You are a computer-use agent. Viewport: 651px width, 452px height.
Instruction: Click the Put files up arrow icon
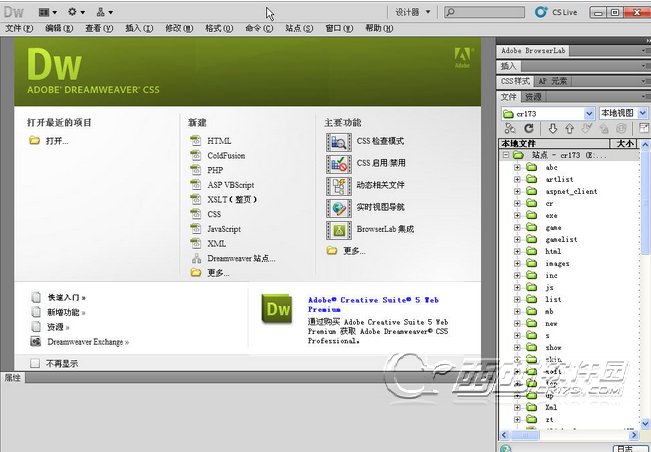[x=569, y=129]
